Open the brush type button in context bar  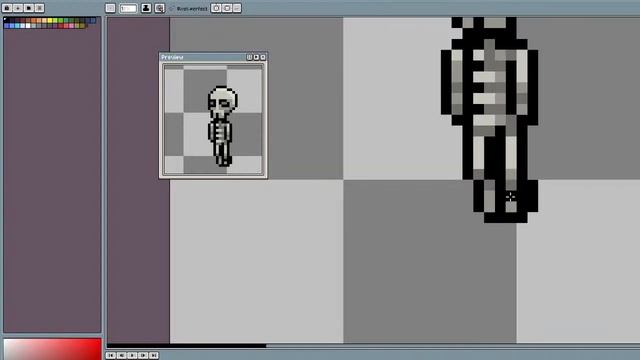(x=110, y=8)
